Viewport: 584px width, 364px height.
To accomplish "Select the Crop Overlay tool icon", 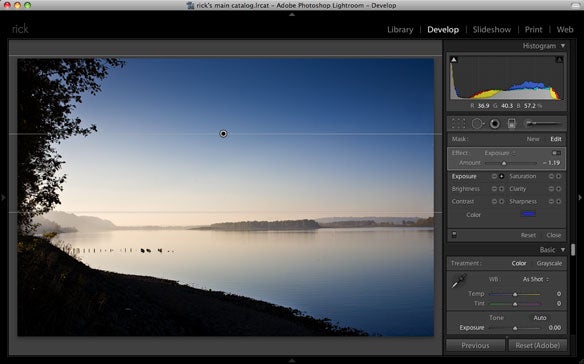I will point(458,123).
